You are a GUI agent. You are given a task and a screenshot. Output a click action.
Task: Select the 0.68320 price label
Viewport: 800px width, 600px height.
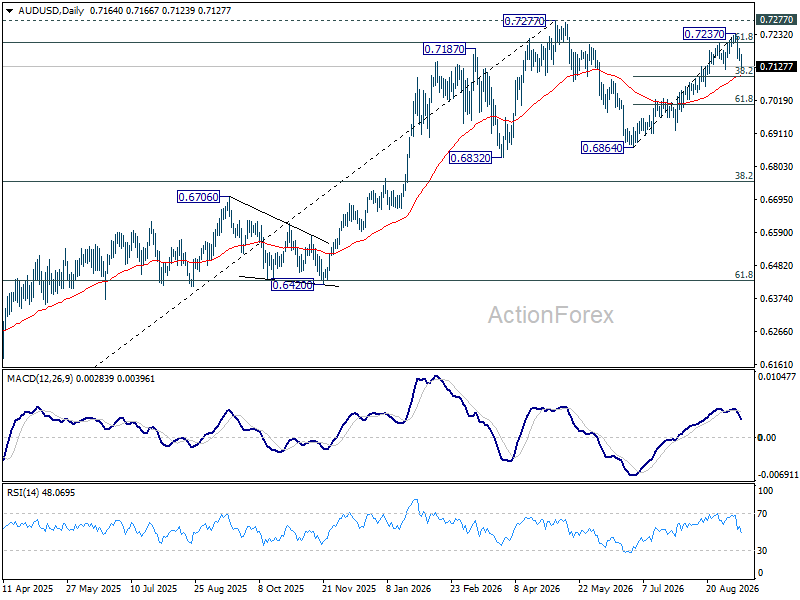pos(470,158)
